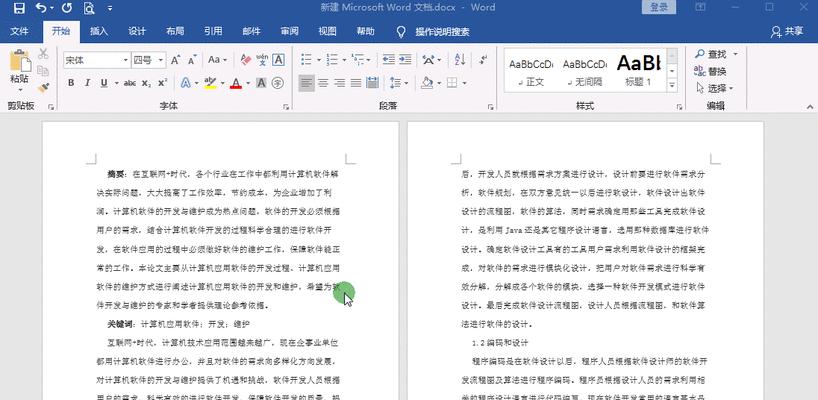Open the 视图 tab
The image size is (818, 400).
(x=327, y=31)
